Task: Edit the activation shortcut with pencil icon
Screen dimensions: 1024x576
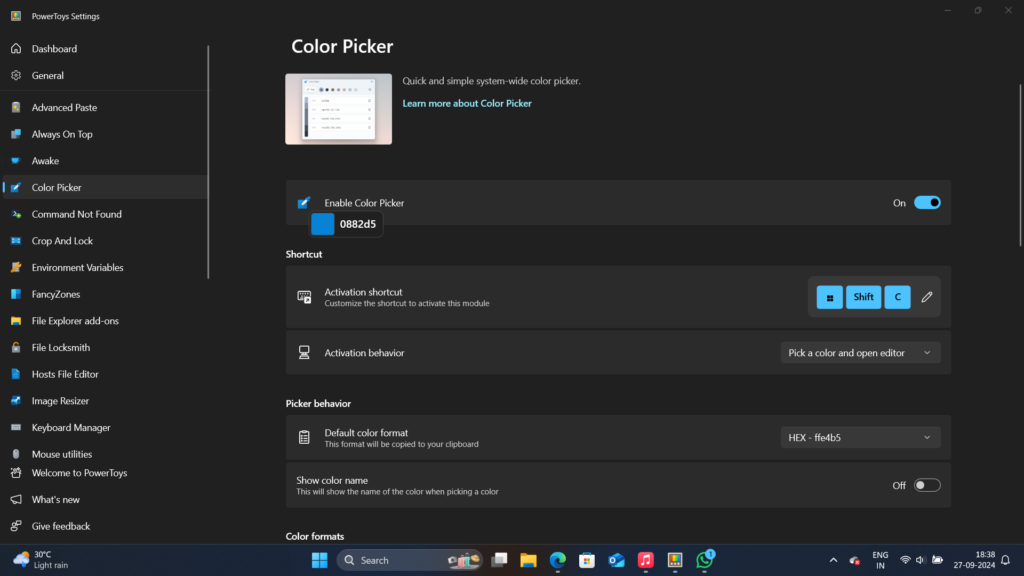Action: pyautogui.click(x=927, y=297)
